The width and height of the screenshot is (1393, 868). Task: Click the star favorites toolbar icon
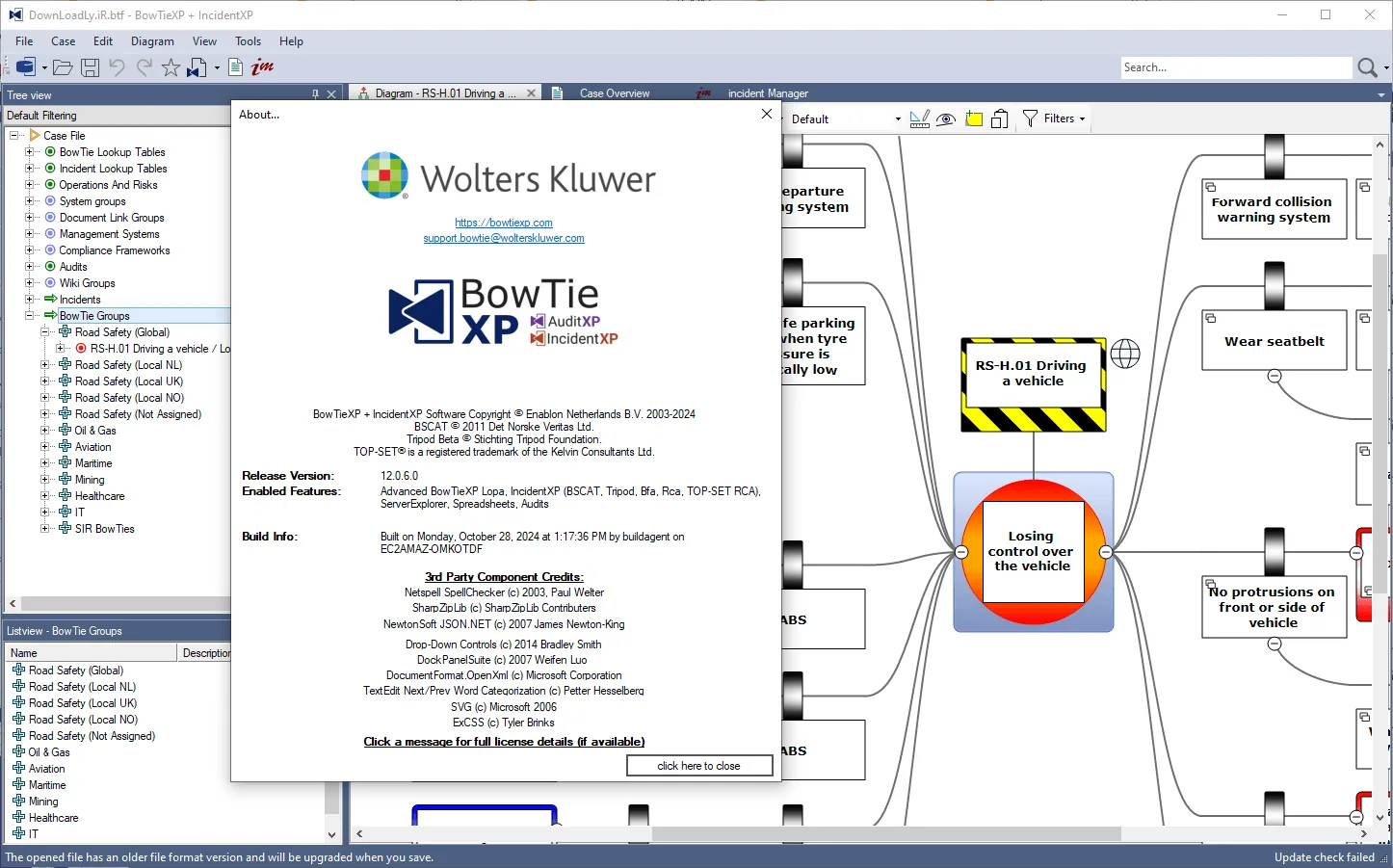point(171,67)
